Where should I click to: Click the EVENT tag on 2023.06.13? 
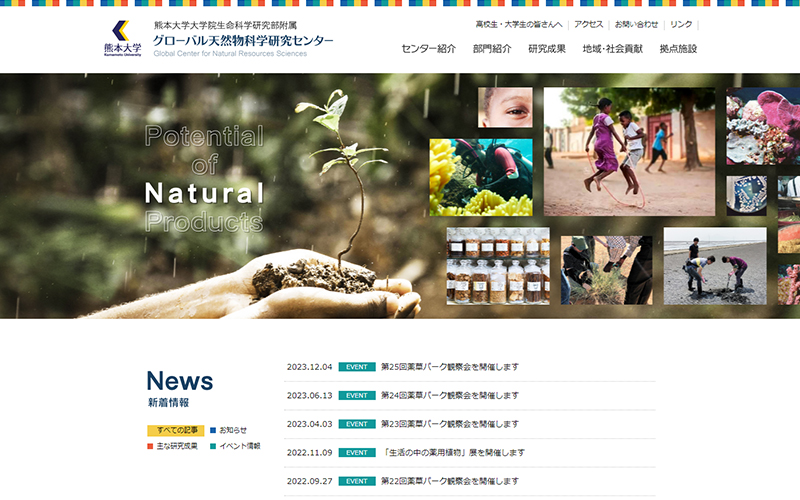(357, 395)
